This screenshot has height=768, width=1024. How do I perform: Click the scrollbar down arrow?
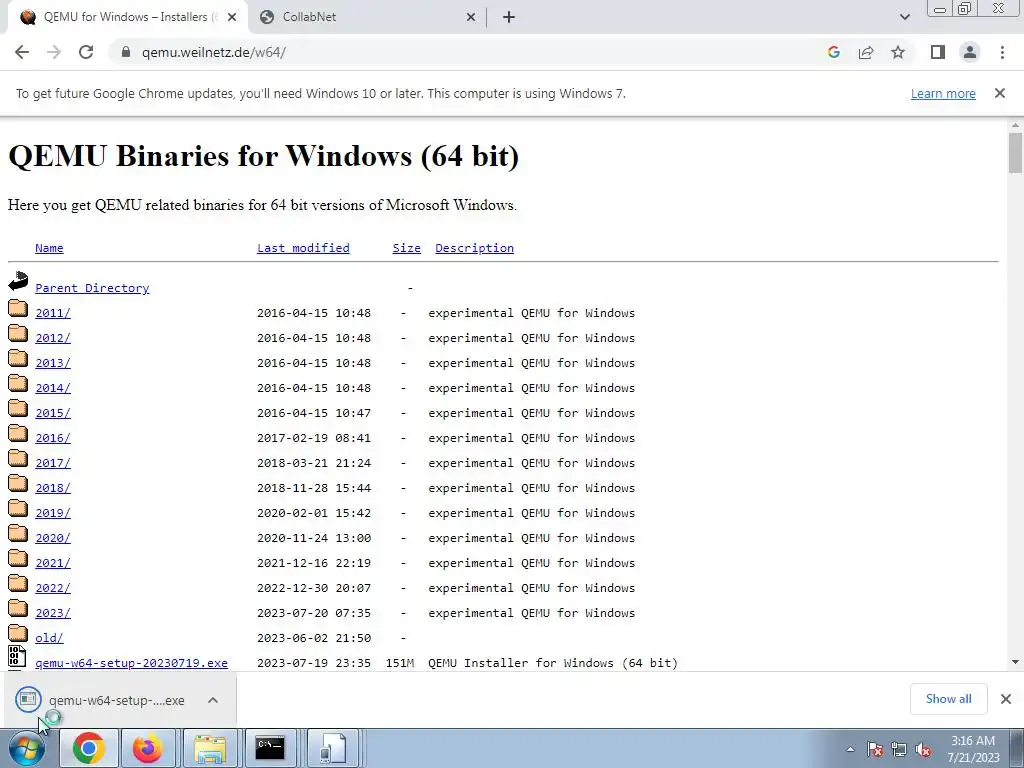click(1015, 662)
